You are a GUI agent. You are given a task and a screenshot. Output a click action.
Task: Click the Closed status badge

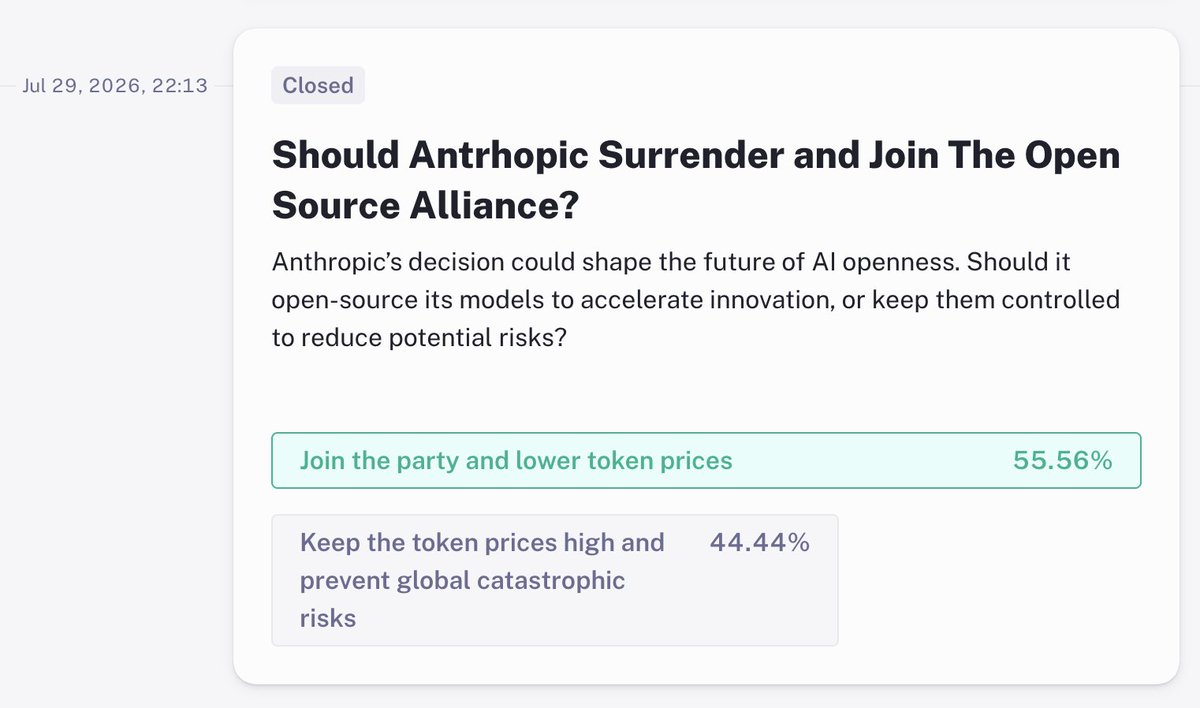318,85
